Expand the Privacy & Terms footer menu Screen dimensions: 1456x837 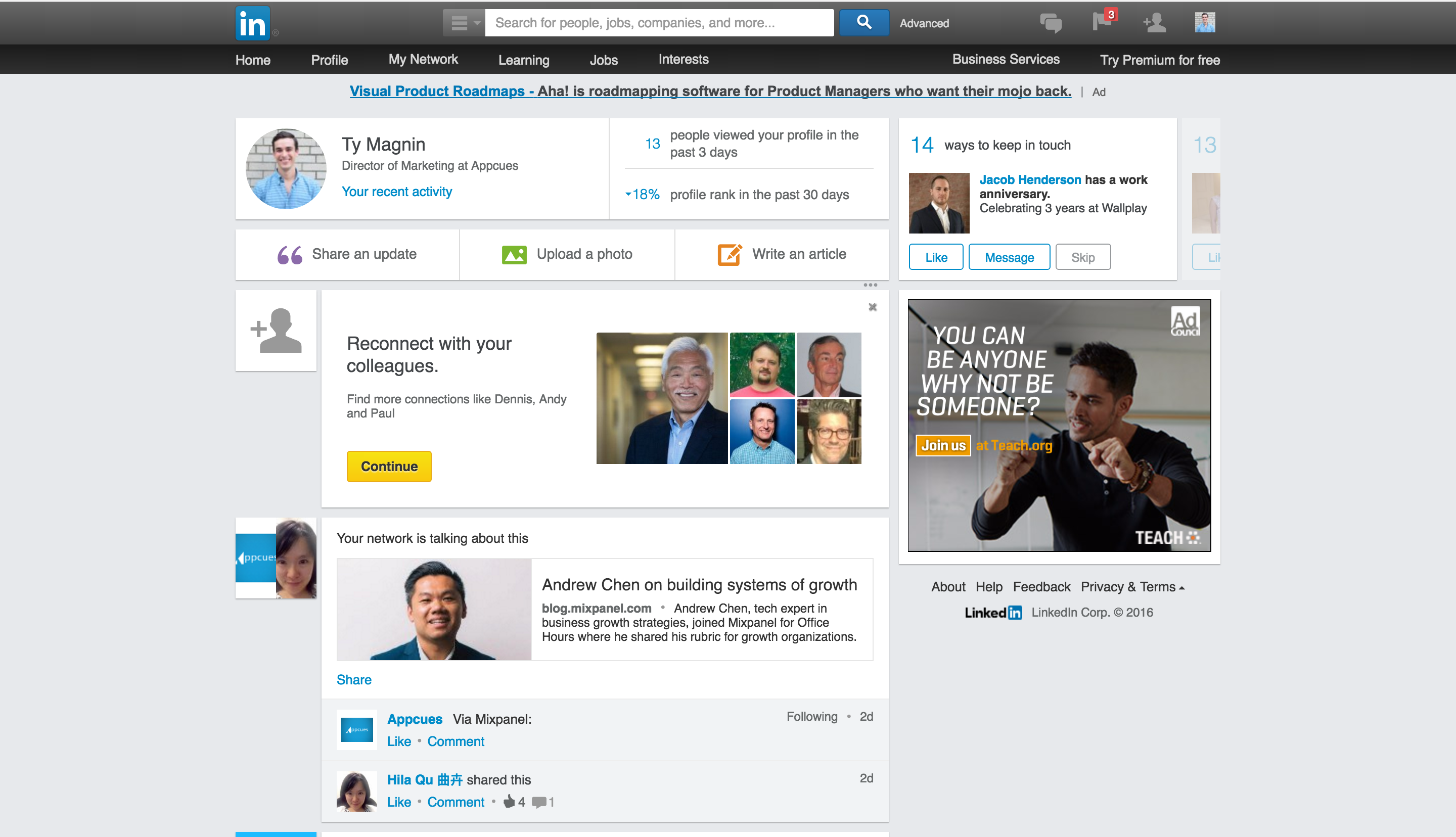(1132, 587)
